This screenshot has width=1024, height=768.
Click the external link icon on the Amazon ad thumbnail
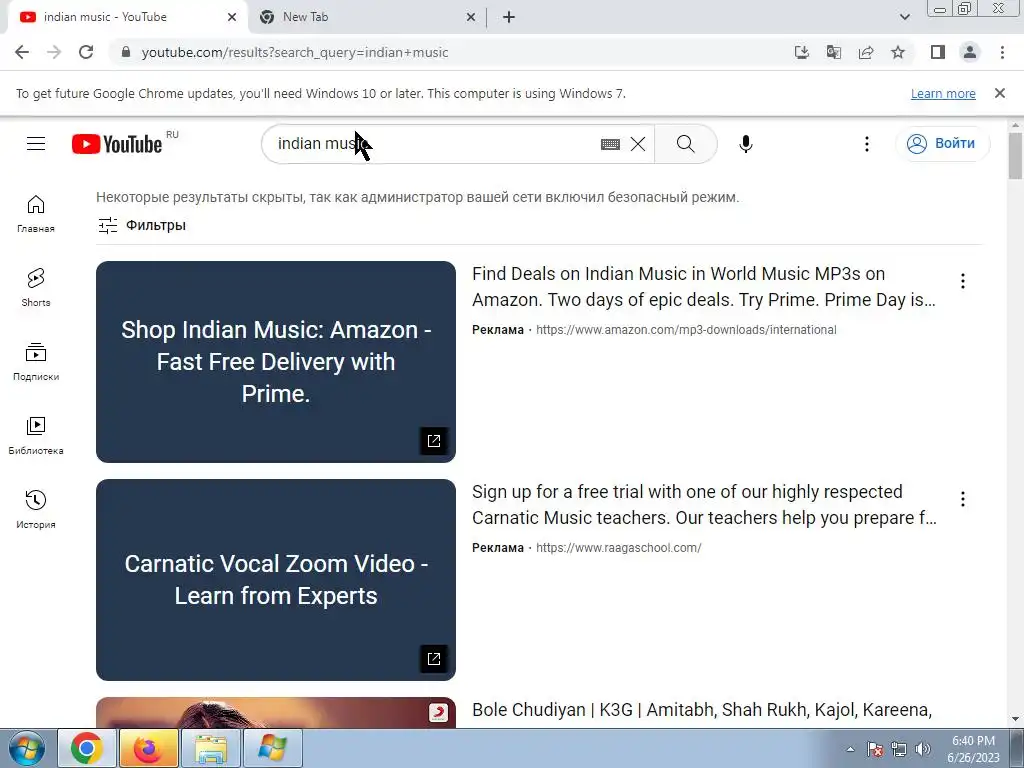434,441
